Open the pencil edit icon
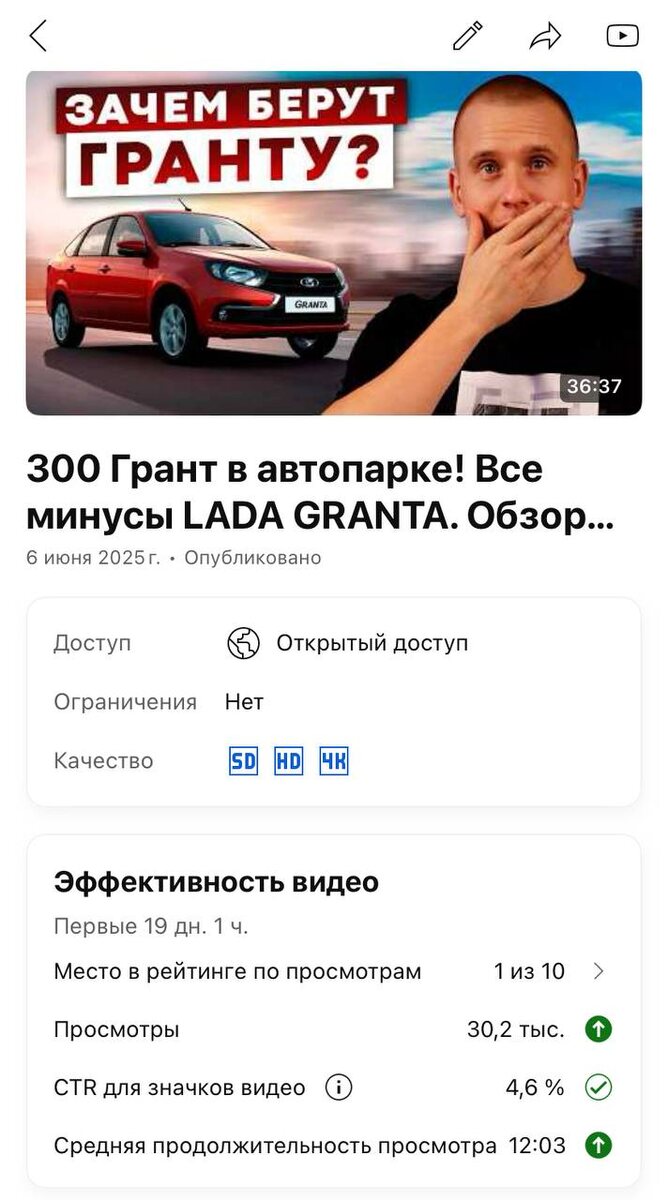The image size is (668, 1200). click(x=467, y=36)
